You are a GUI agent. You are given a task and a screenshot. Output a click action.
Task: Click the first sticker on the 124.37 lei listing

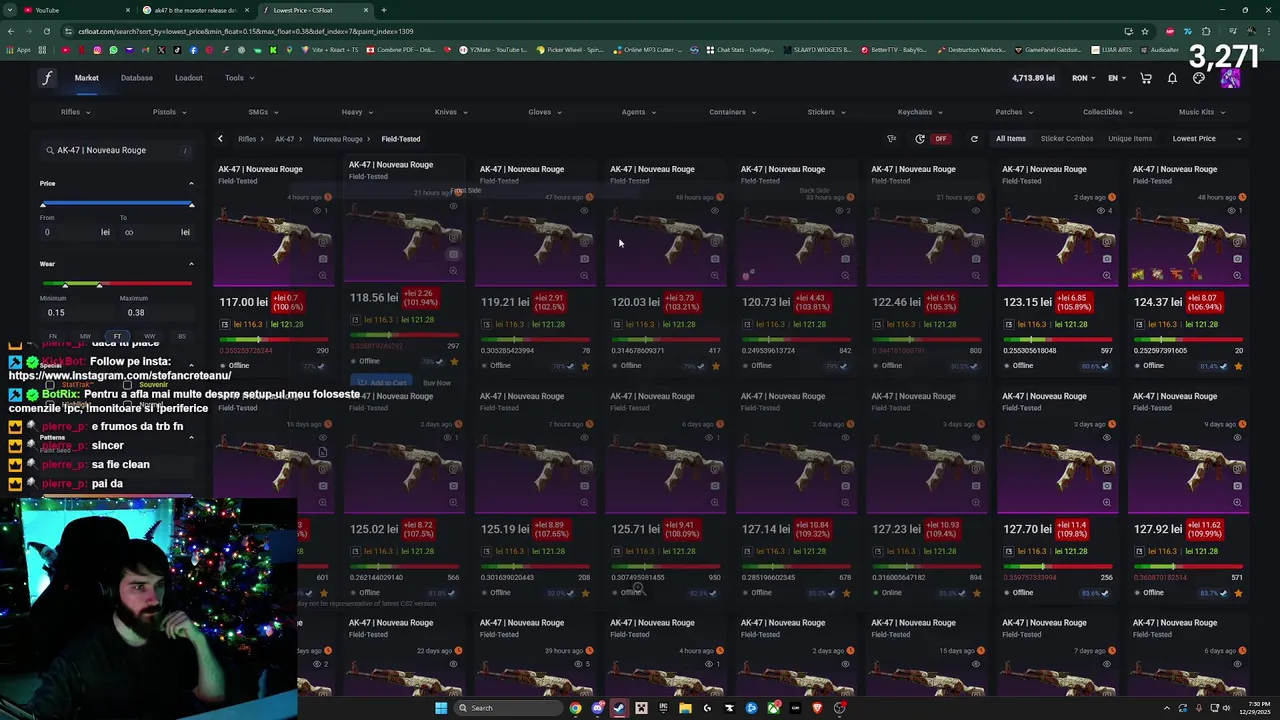(1138, 274)
